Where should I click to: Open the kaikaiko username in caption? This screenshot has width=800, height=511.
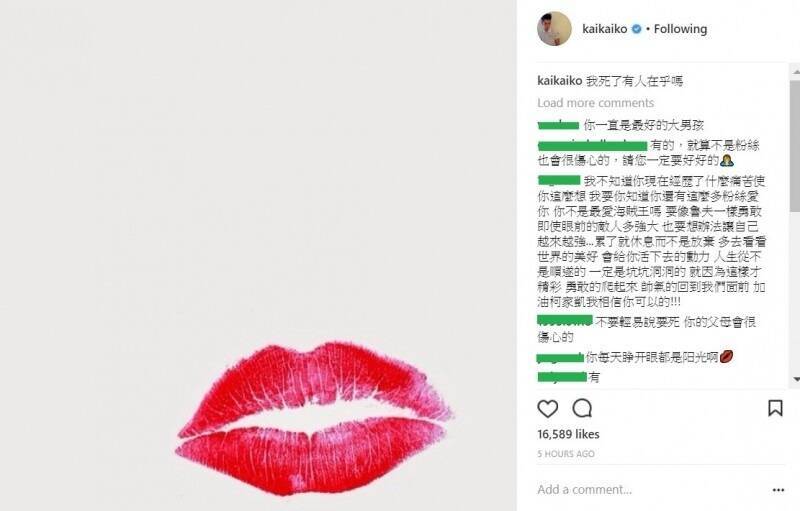560,81
